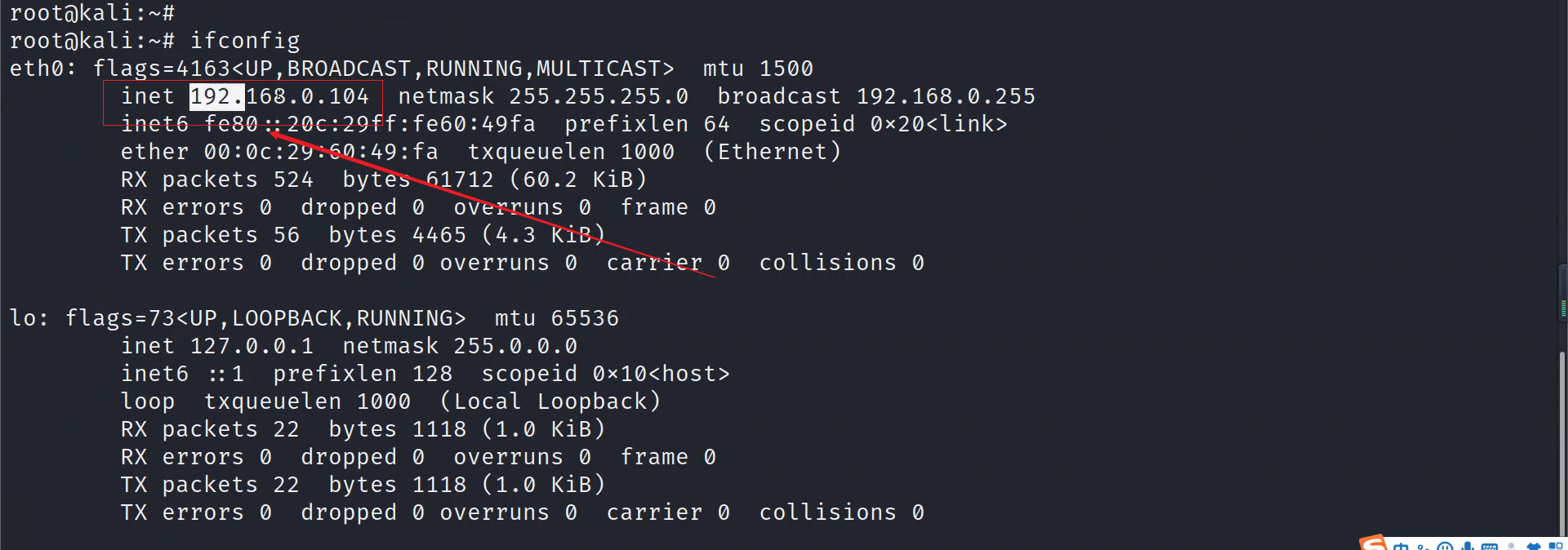This screenshot has width=1568, height=550.
Task: Click the Sogou input method logo
Action: [1373, 543]
